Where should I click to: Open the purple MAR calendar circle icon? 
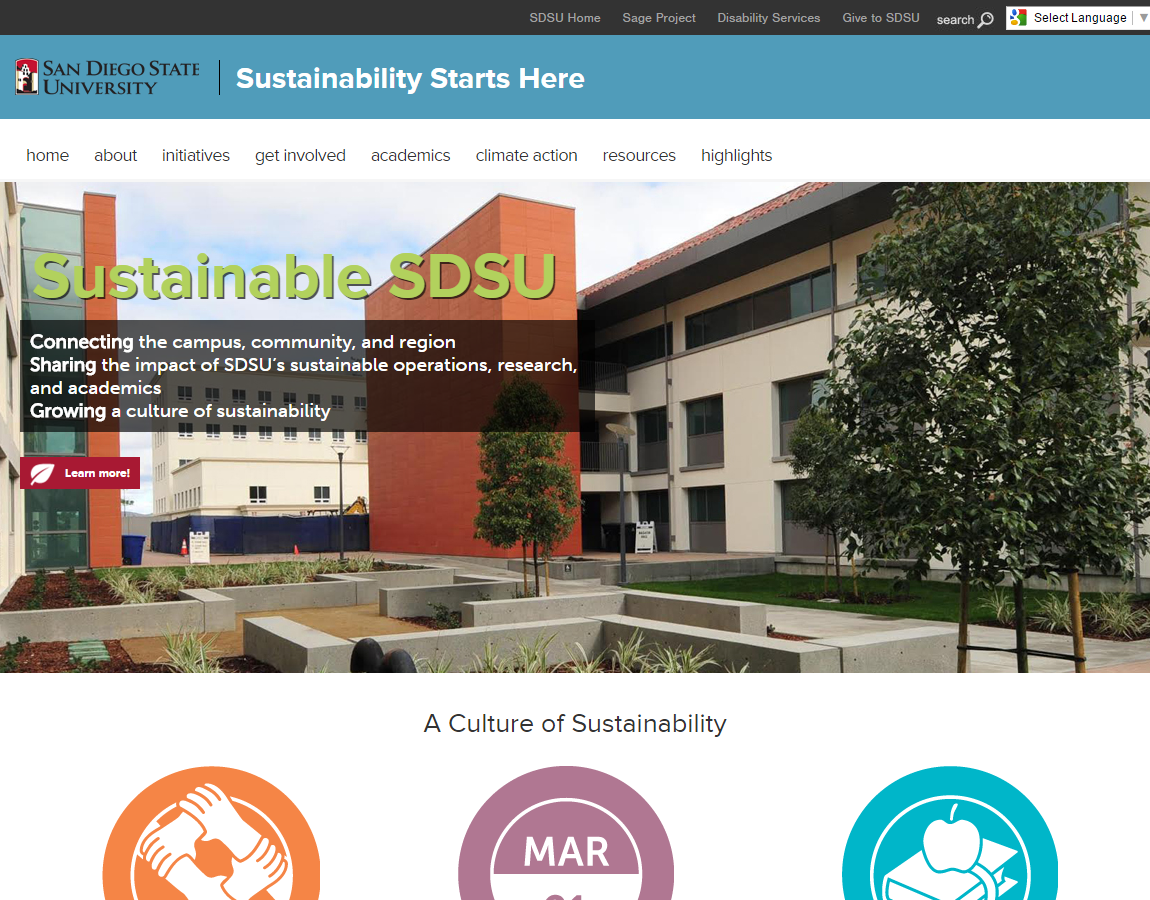pos(565,833)
